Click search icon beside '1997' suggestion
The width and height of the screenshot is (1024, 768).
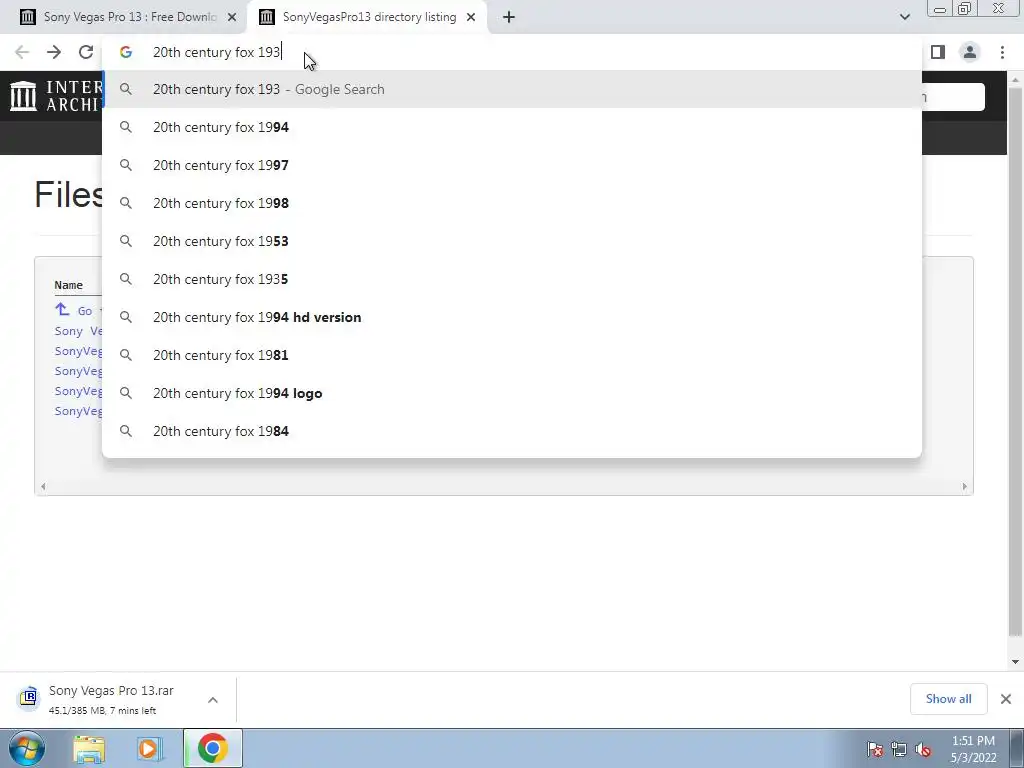tap(126, 165)
